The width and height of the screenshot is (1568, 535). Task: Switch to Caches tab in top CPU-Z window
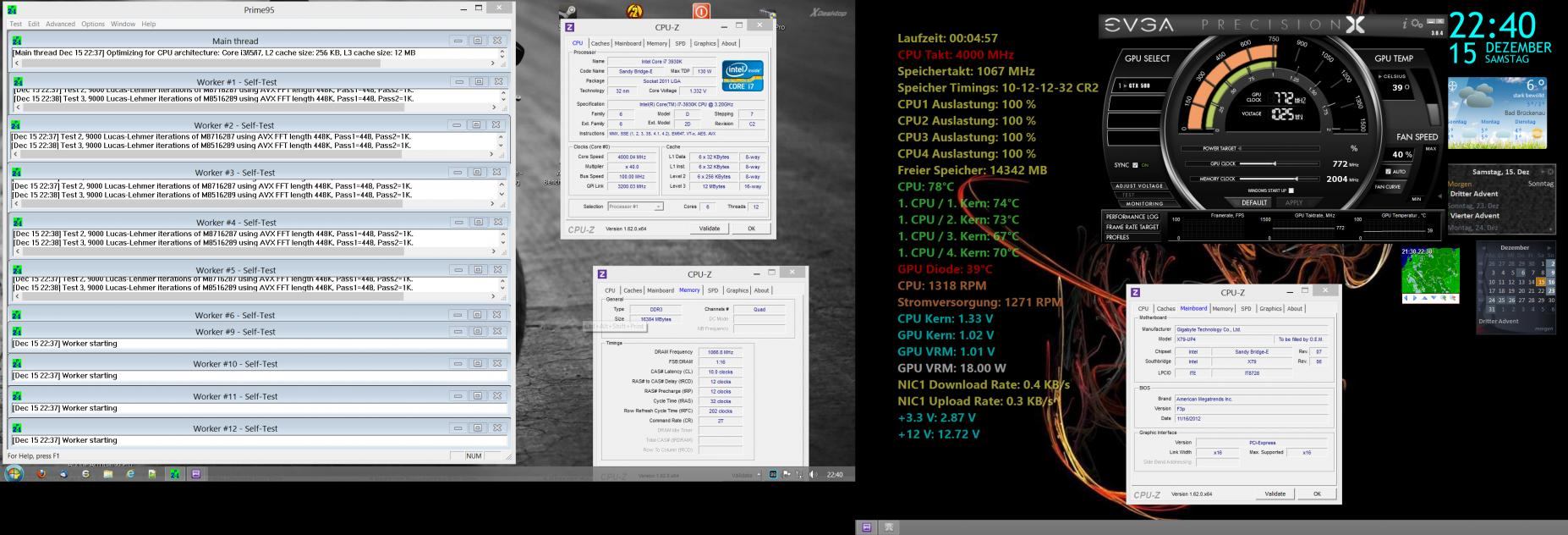point(600,43)
